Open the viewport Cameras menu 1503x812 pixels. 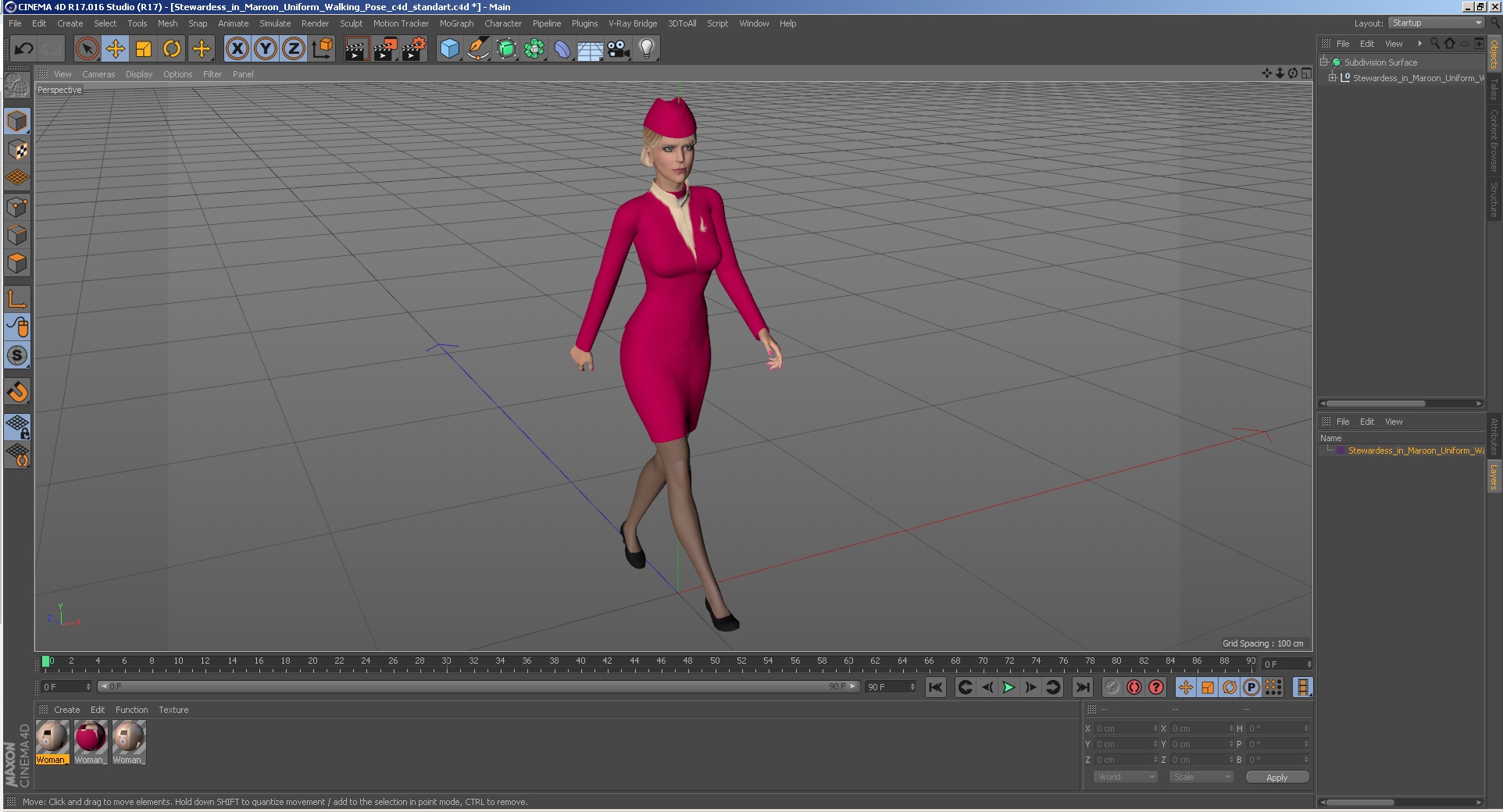(x=98, y=74)
